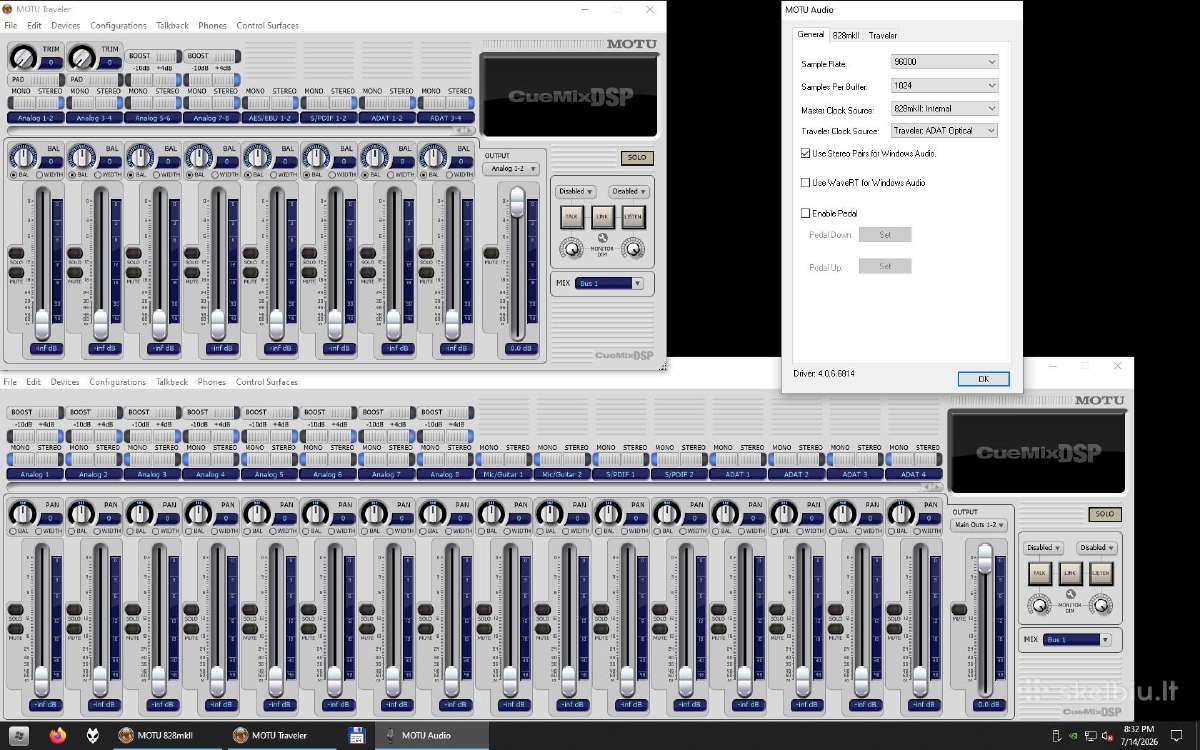The width and height of the screenshot is (1200, 750).
Task: Click the horizontal scrollbar under Traveler channel names
Action: tap(240, 130)
